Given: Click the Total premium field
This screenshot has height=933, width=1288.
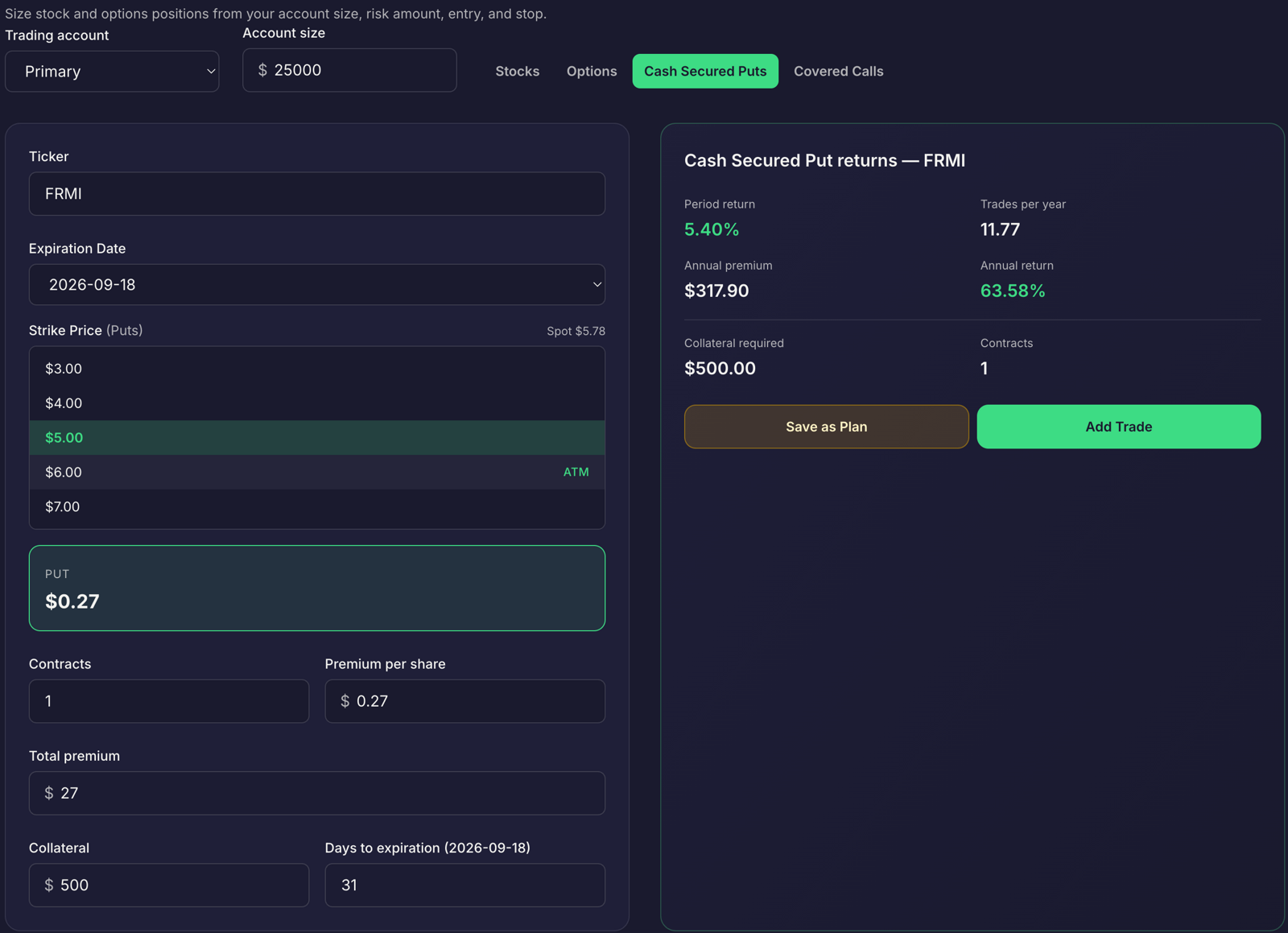Looking at the screenshot, I should 317,794.
